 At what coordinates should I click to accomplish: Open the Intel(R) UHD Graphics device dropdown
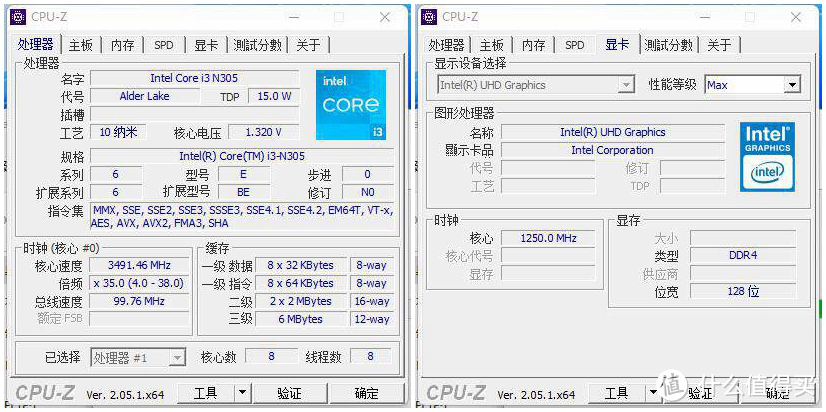[535, 85]
